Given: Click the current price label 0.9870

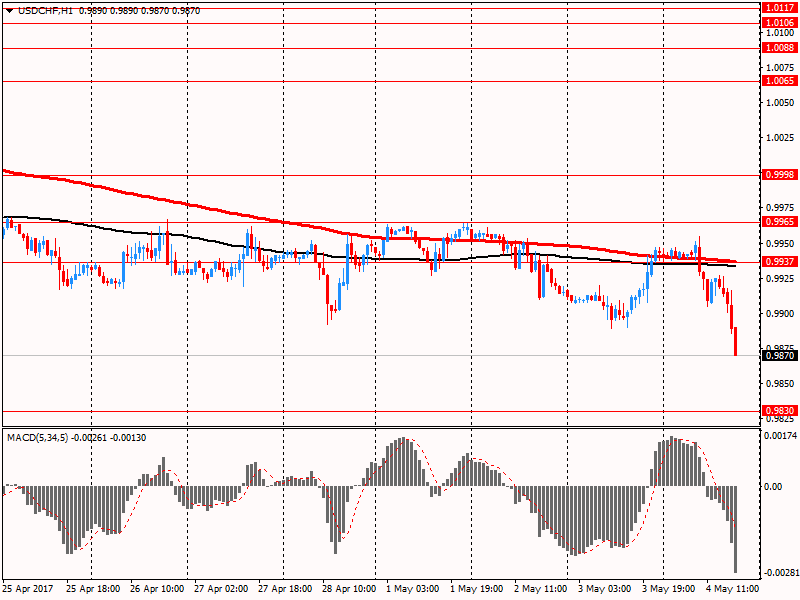Looking at the screenshot, I should tap(780, 355).
